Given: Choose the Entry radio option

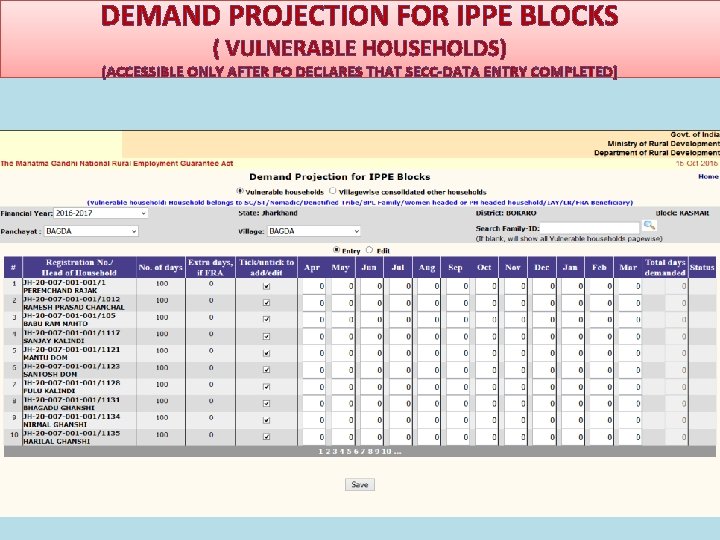Looking at the screenshot, I should coord(336,250).
